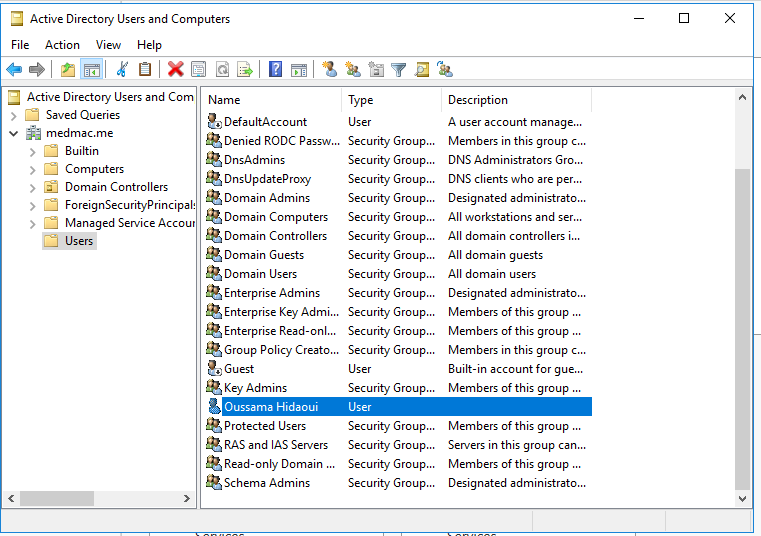Click the list's scroll up arrow

(x=742, y=97)
